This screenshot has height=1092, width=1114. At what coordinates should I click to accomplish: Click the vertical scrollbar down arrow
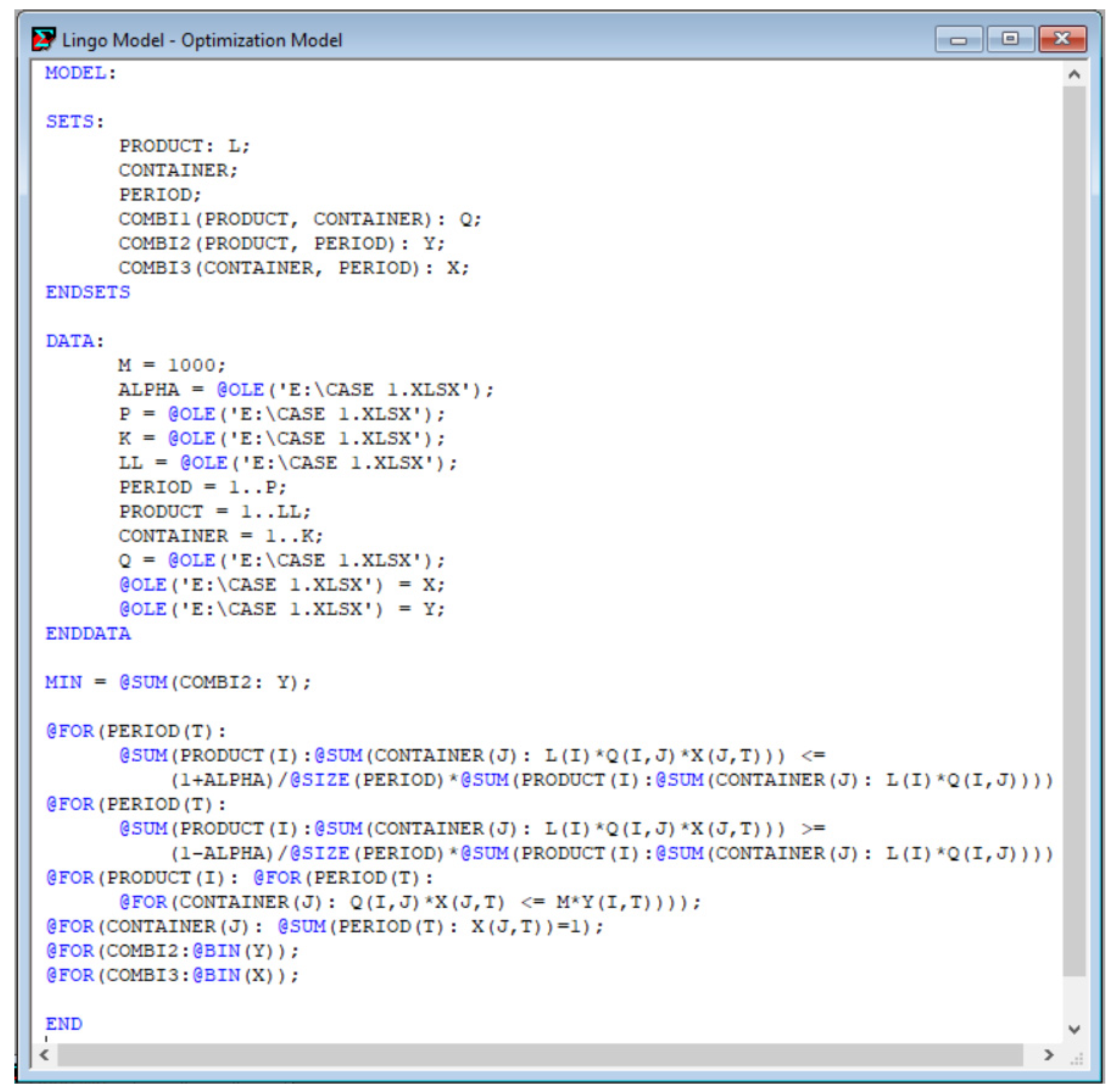[1074, 1029]
